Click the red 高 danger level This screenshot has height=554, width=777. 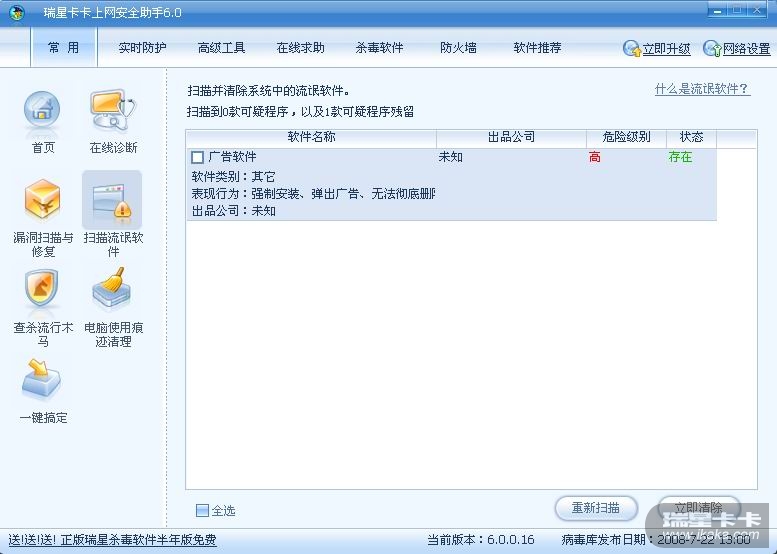595,158
